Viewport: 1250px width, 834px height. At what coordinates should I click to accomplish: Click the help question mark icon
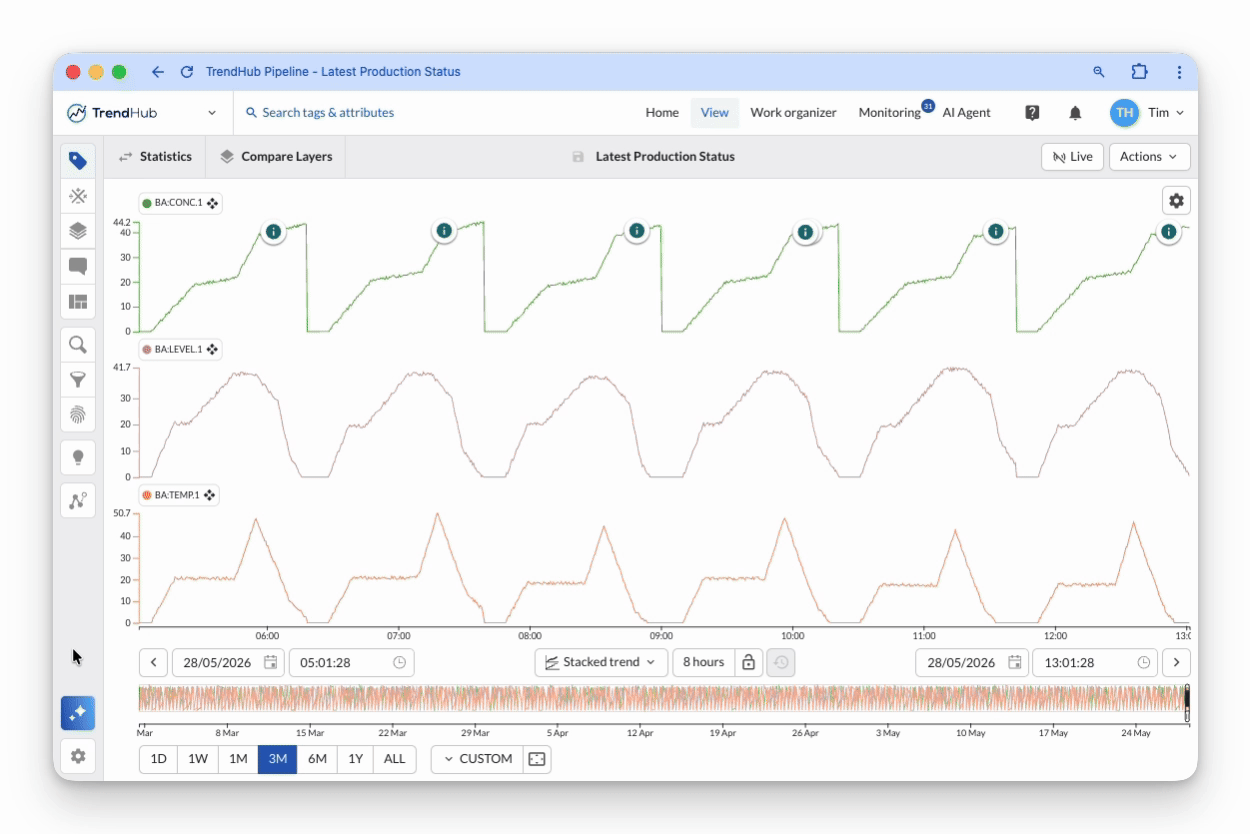[1033, 113]
